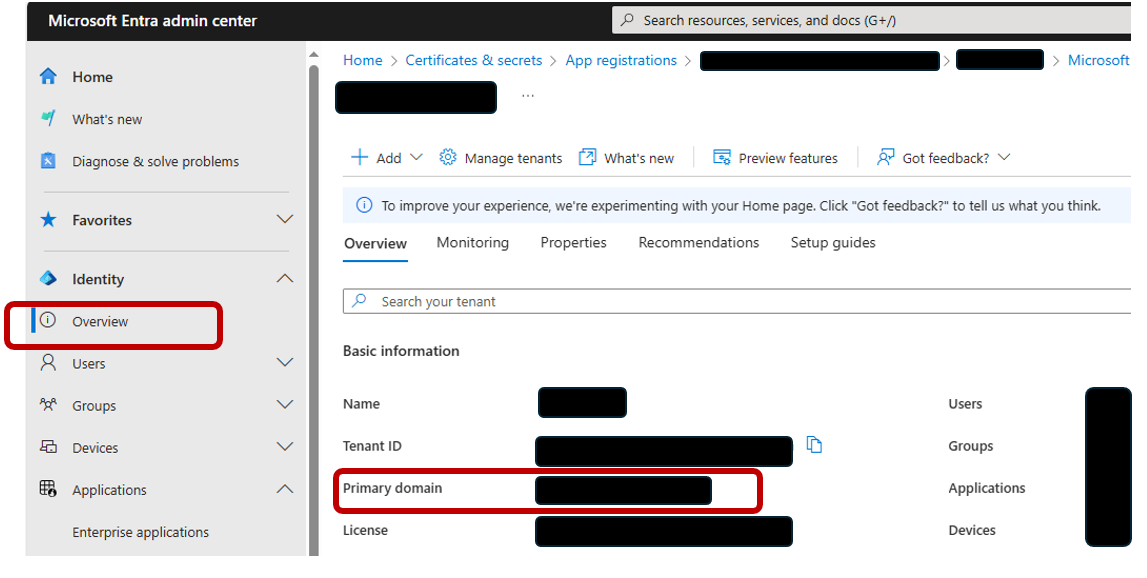Click the Overview info circle icon
Viewport: 1147px width, 578px height.
pos(48,320)
